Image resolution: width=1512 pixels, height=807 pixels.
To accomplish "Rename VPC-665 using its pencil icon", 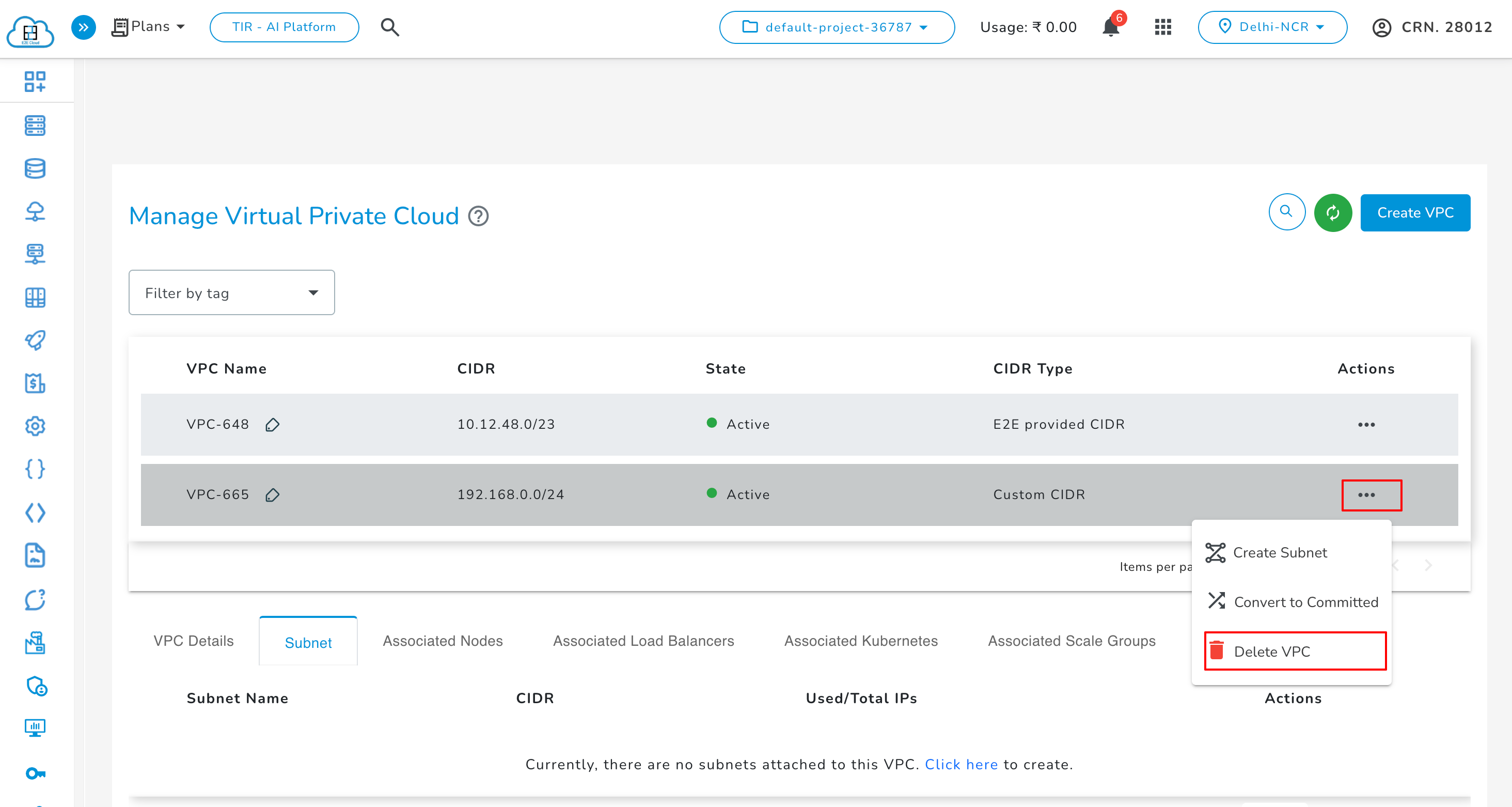I will [x=273, y=495].
